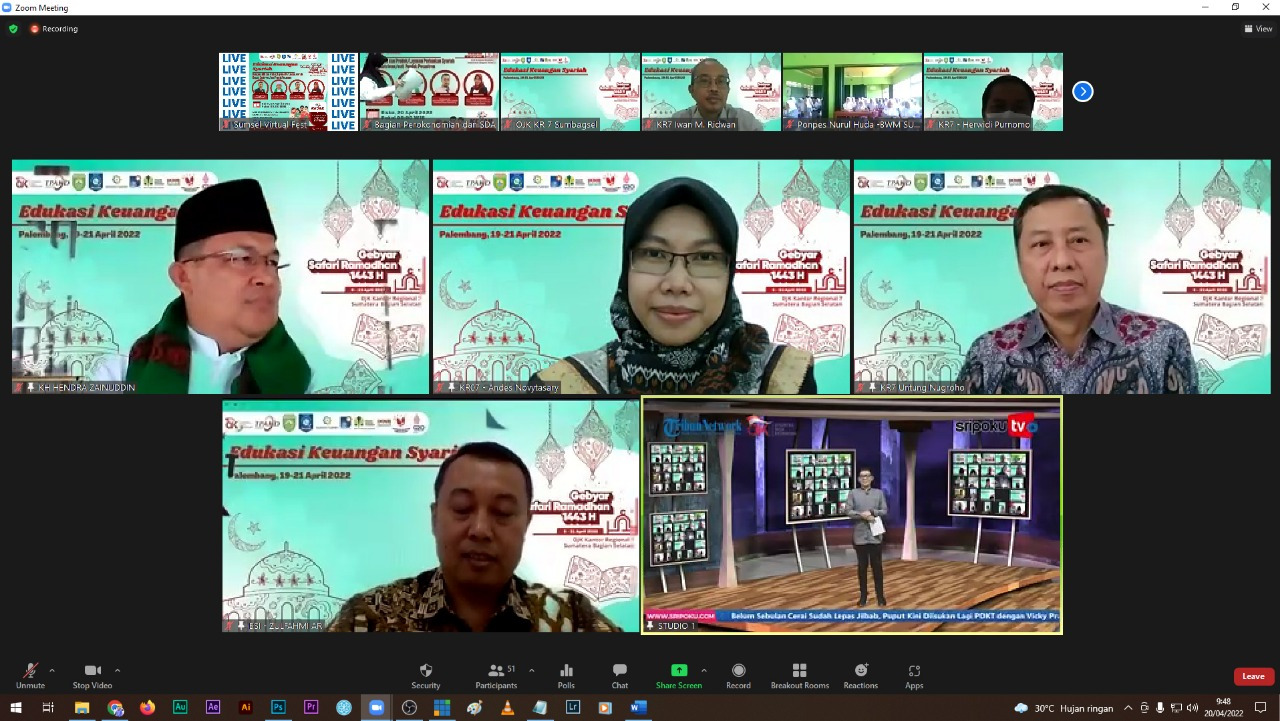This screenshot has width=1280, height=721.
Task: Open the Polls icon
Action: [566, 675]
